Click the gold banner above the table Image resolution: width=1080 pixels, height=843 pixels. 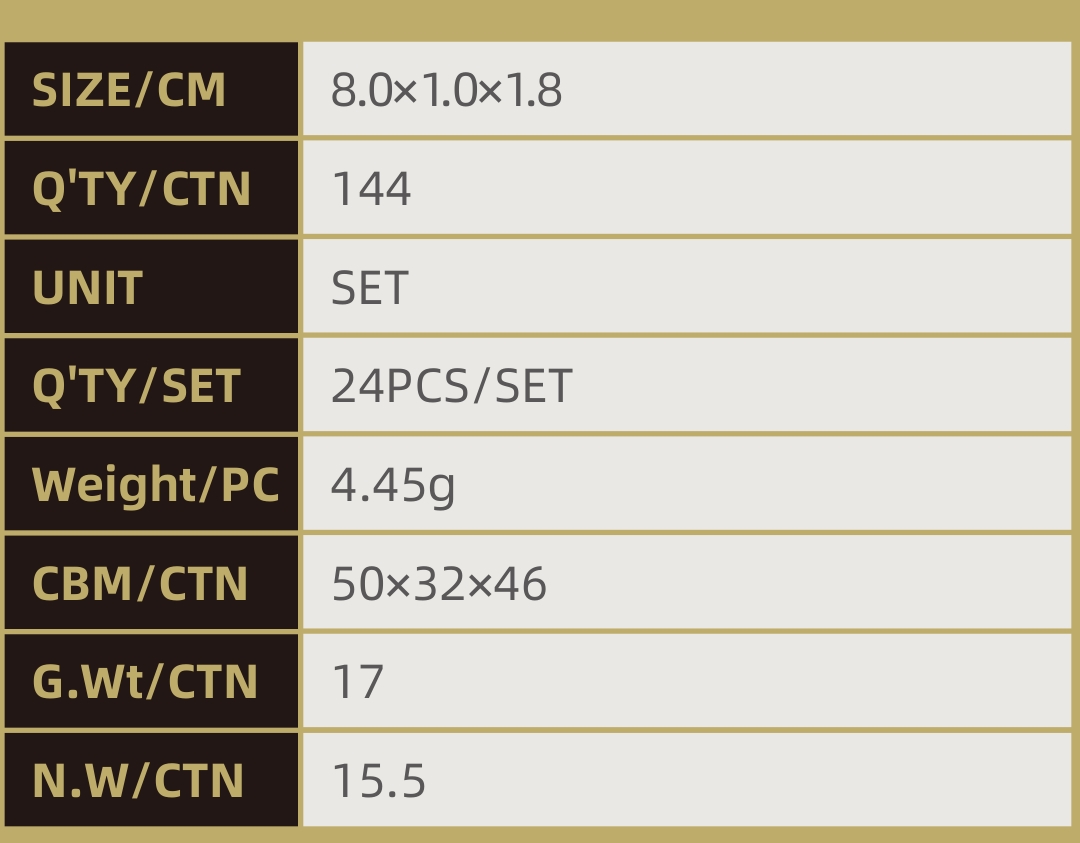540,18
